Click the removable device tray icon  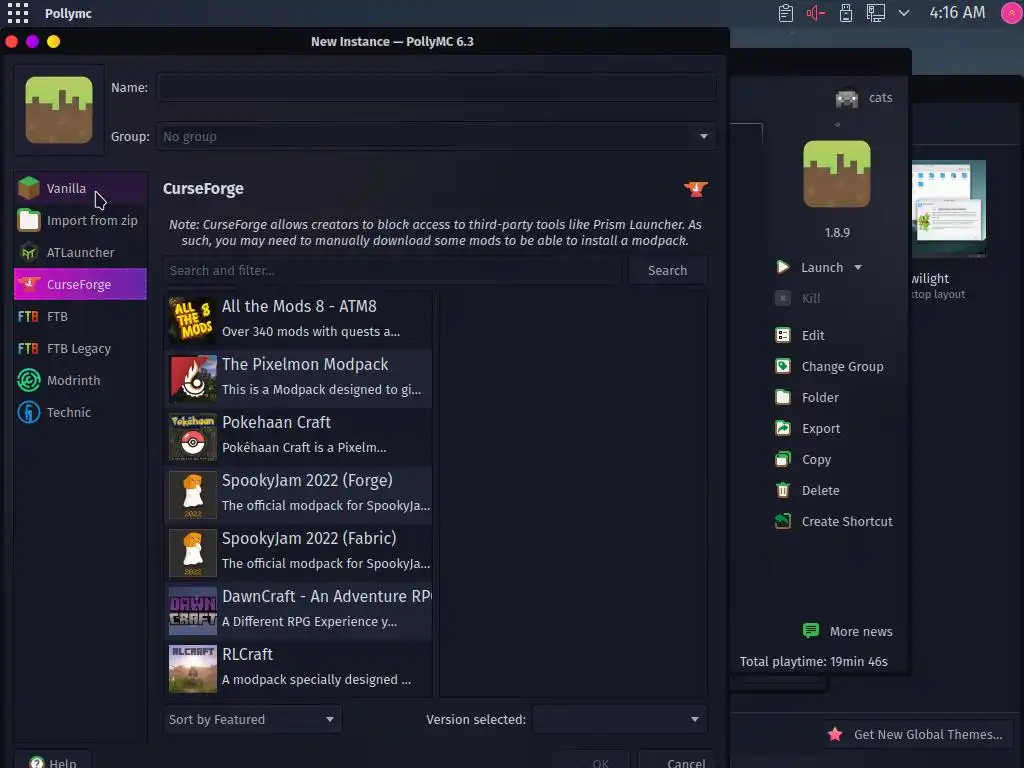tap(846, 13)
